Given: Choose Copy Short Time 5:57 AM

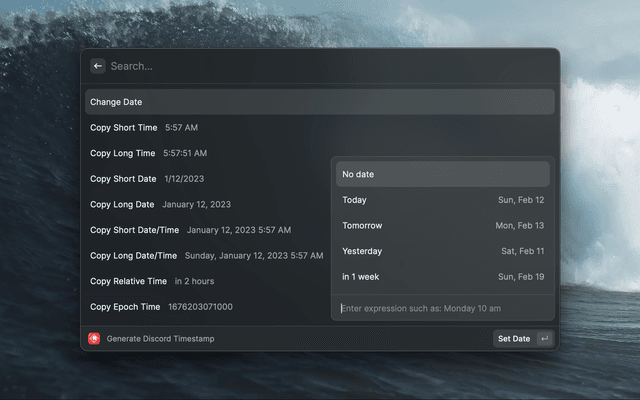Looking at the screenshot, I should pos(144,128).
